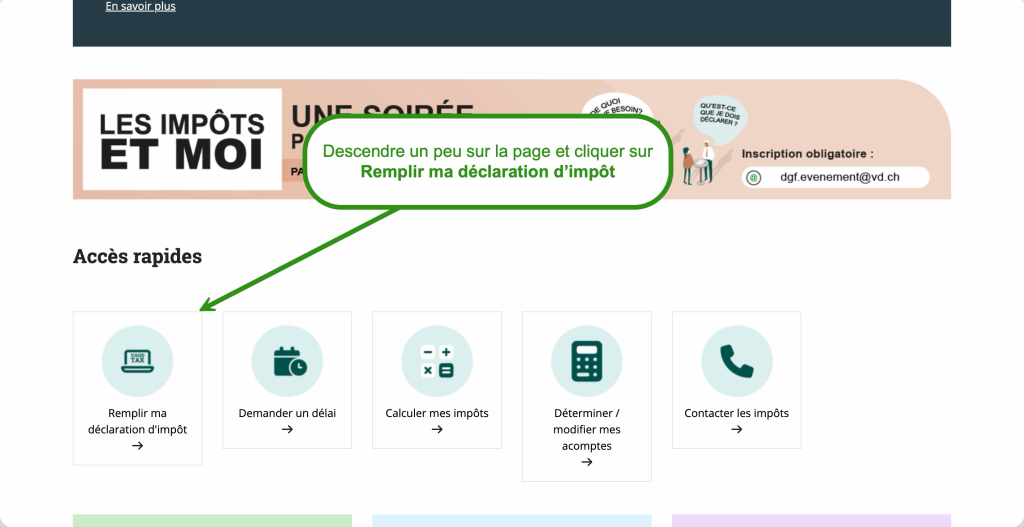The width and height of the screenshot is (1024, 527).
Task: Click arrow under Remplir ma déclaration d'impôt
Action: click(137, 446)
